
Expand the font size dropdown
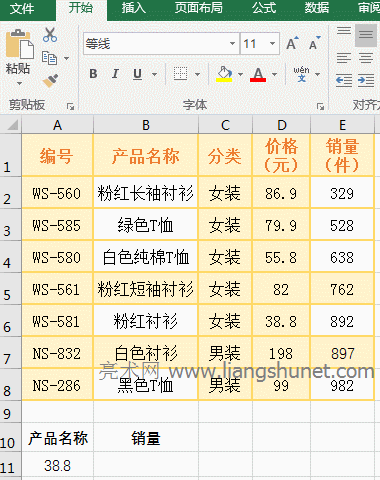click(x=273, y=44)
